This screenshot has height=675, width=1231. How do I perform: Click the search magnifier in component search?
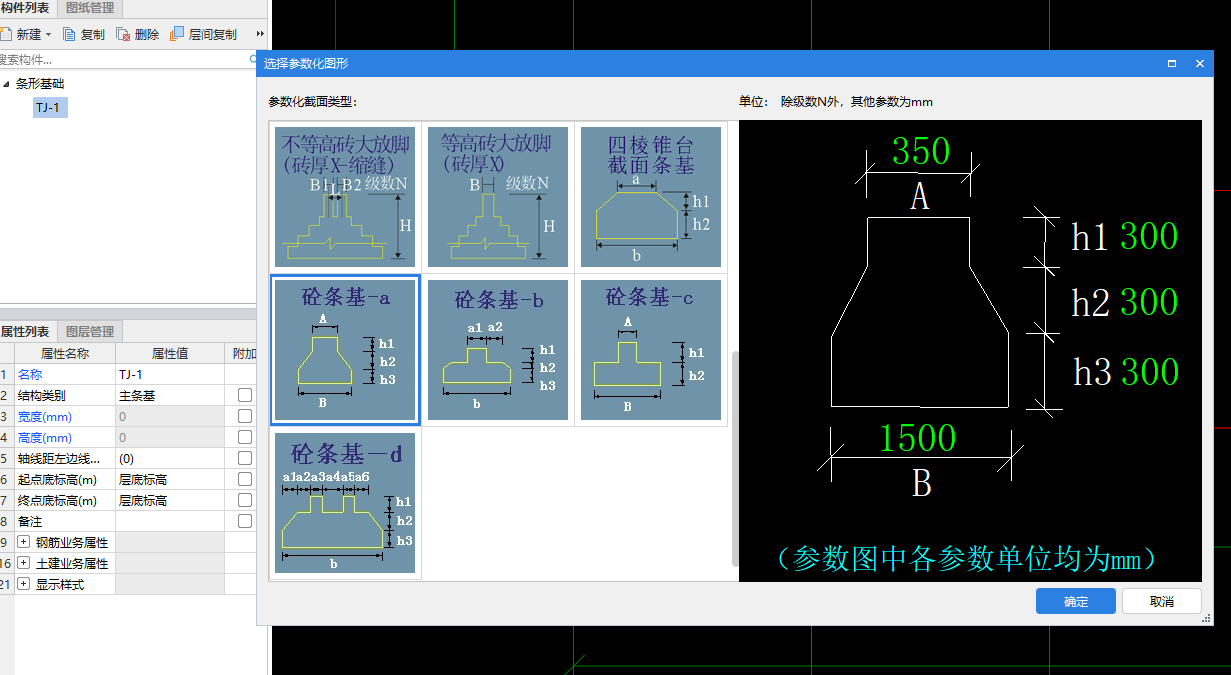pyautogui.click(x=253, y=60)
